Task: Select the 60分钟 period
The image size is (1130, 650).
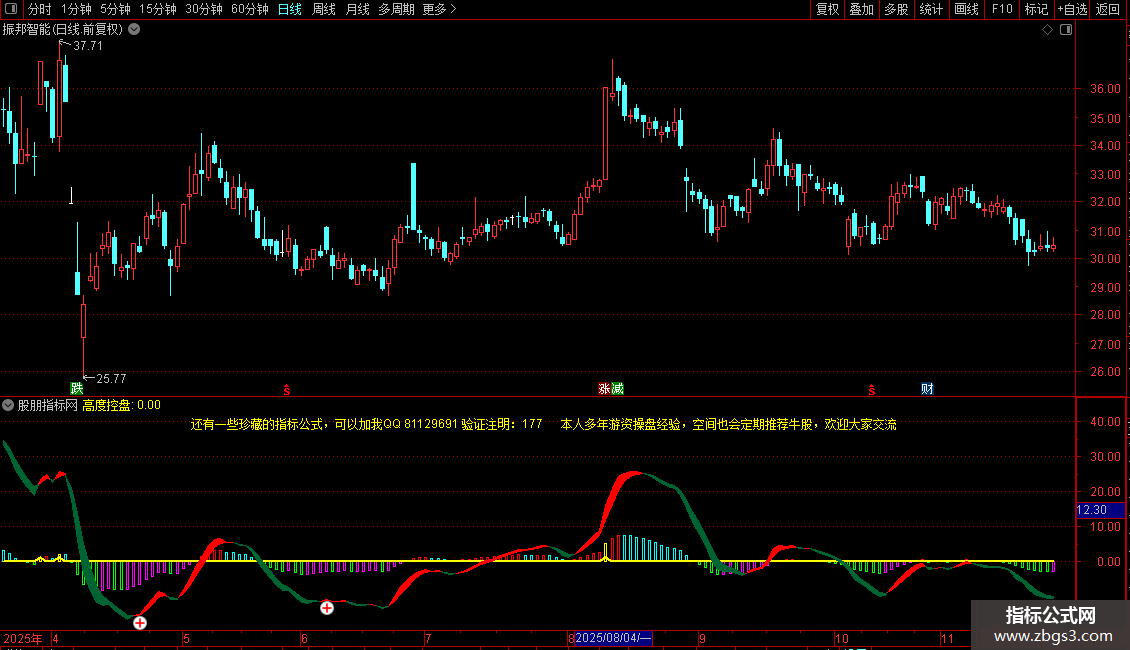Action: click(x=249, y=9)
